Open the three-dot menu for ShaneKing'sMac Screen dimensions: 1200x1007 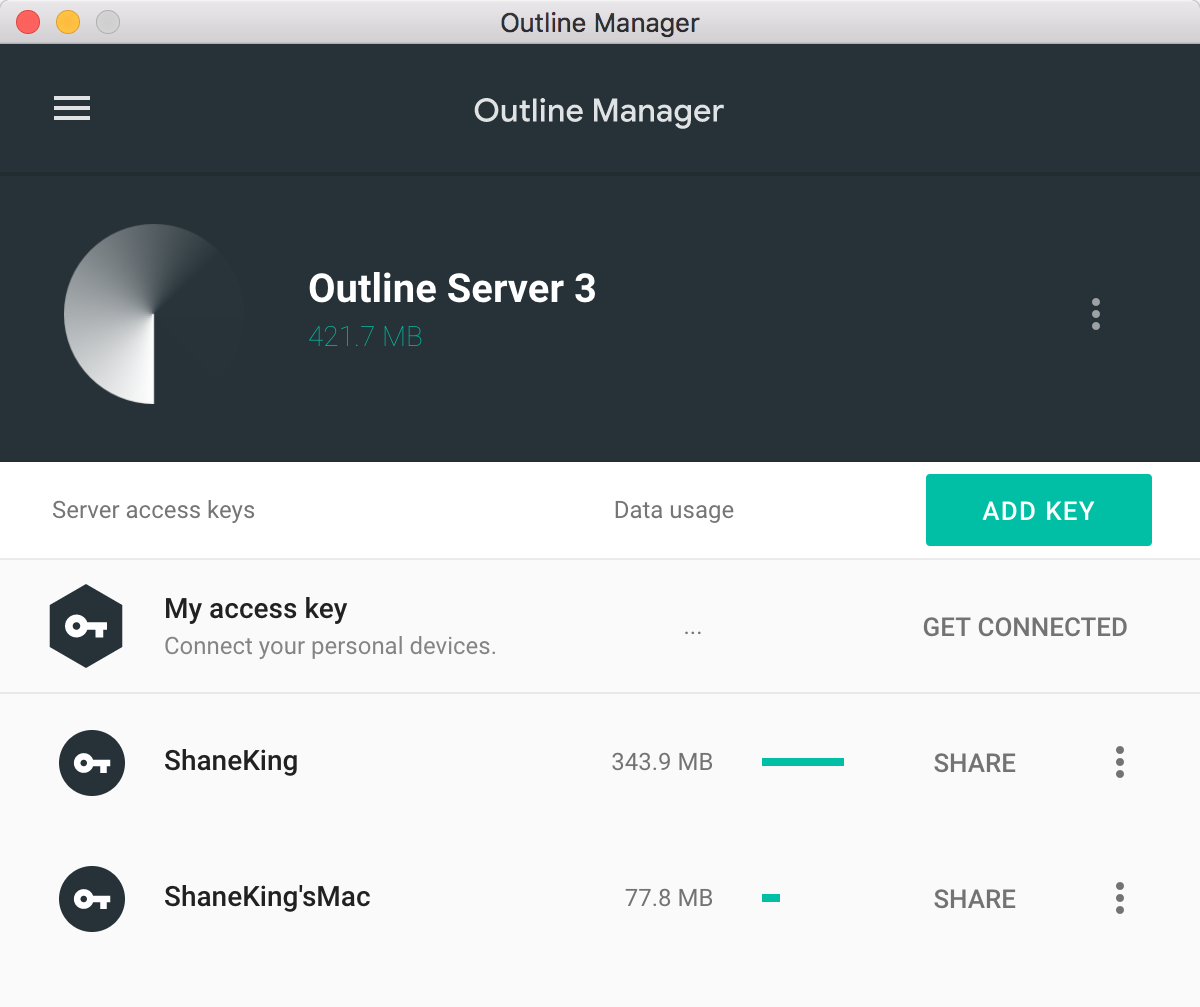coord(1120,898)
